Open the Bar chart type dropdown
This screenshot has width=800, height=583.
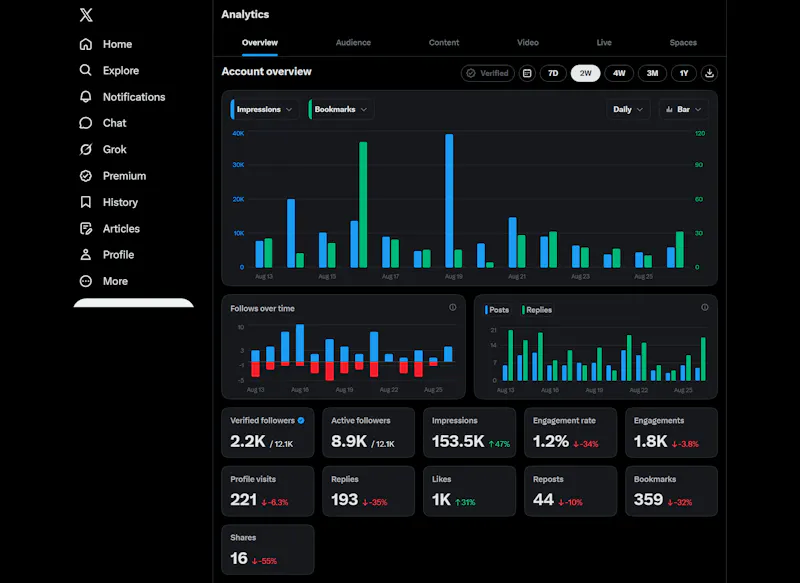click(x=684, y=110)
